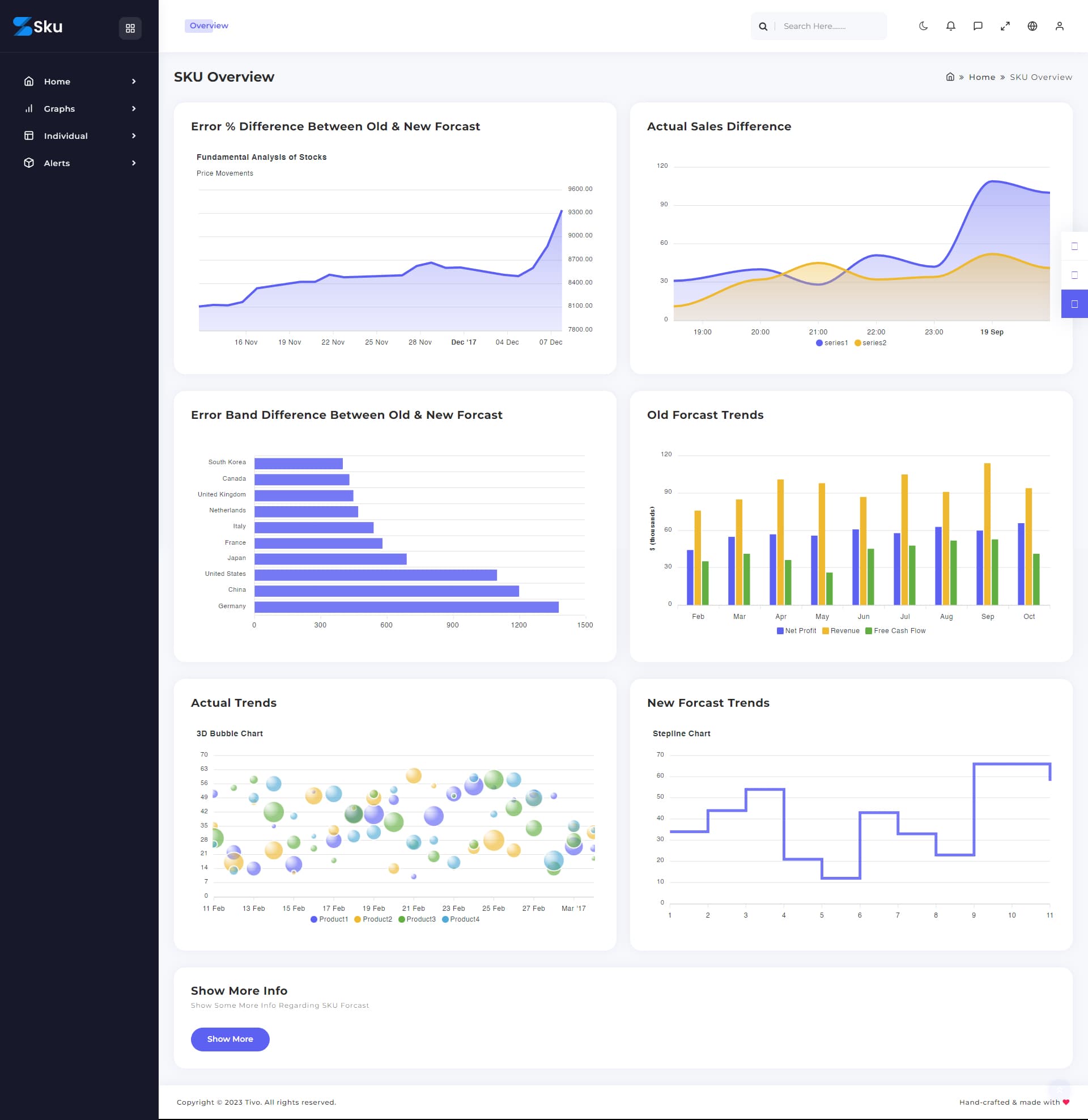Viewport: 1088px width, 1120px height.
Task: Toggle Product3 legend in bubble chart
Action: coord(416,919)
